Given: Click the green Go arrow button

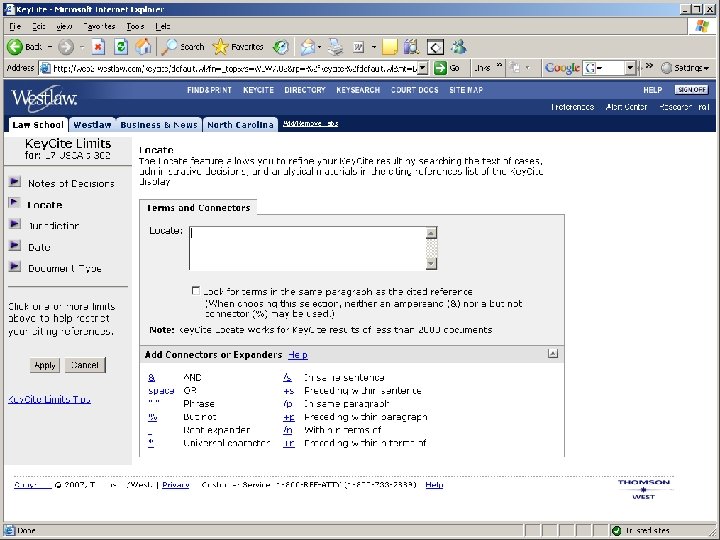Looking at the screenshot, I should [x=440, y=68].
